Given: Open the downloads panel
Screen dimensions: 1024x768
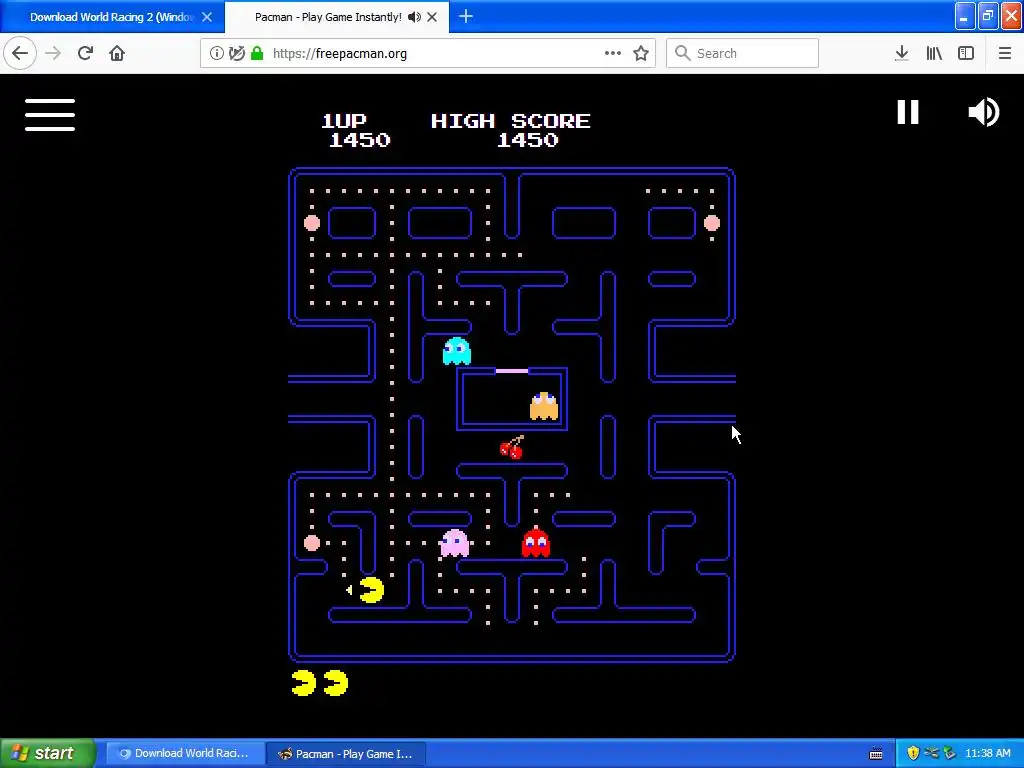Looking at the screenshot, I should [x=902, y=53].
